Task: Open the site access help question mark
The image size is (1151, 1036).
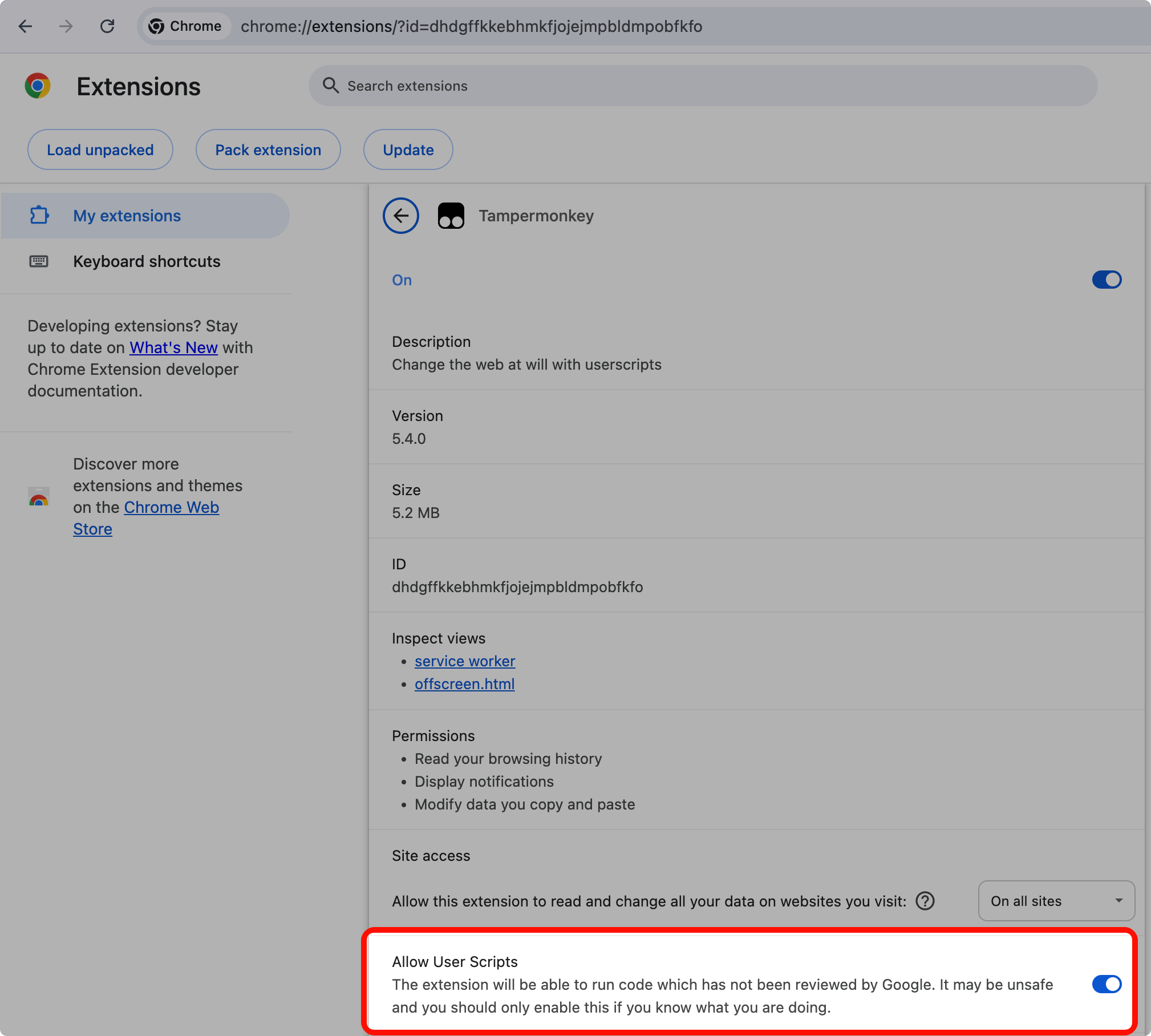Action: [x=925, y=901]
